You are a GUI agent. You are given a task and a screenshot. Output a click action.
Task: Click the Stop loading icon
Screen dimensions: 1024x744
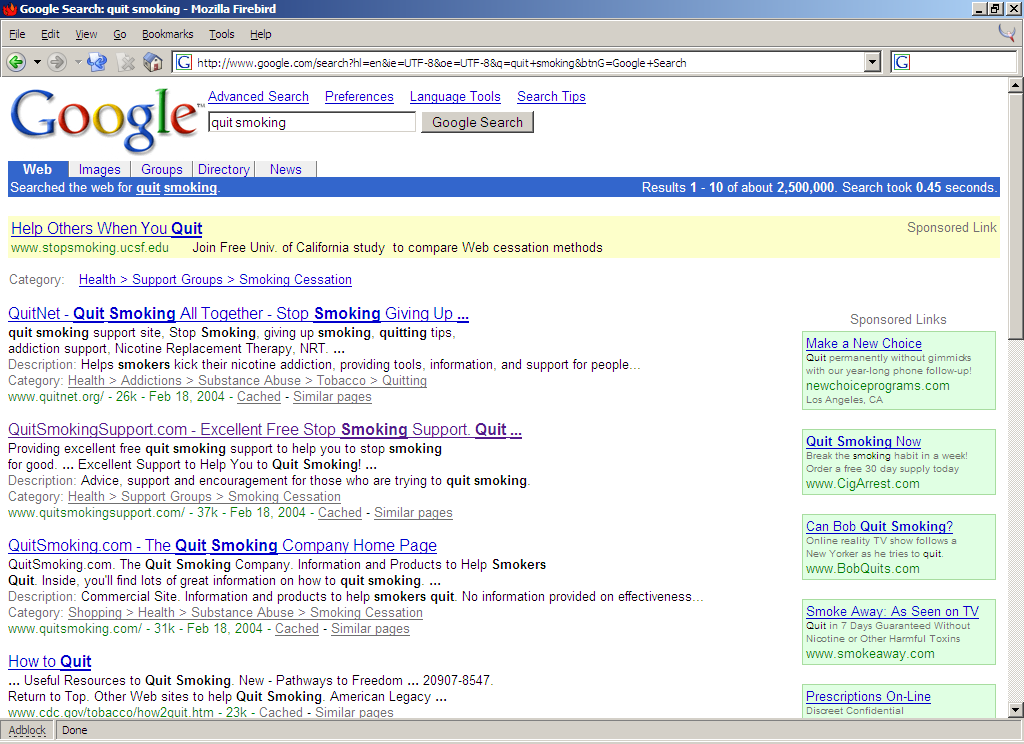(x=126, y=62)
